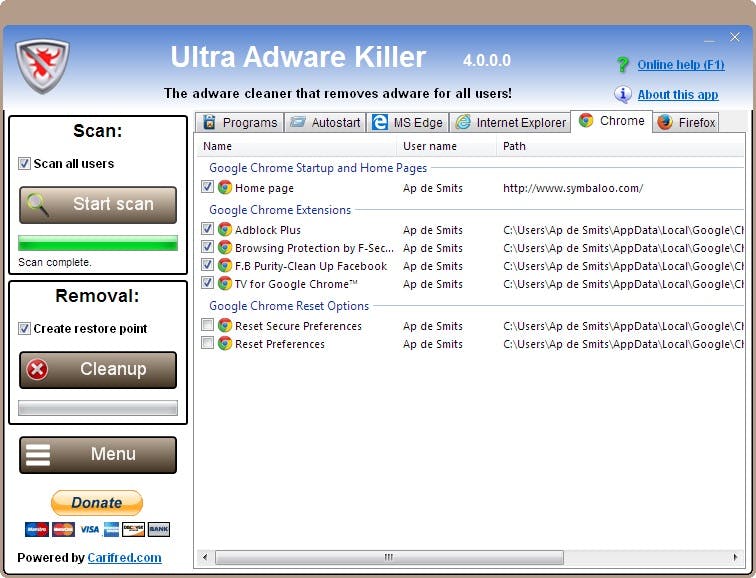The image size is (756, 578).
Task: Switch to the Autostart tab
Action: click(325, 122)
